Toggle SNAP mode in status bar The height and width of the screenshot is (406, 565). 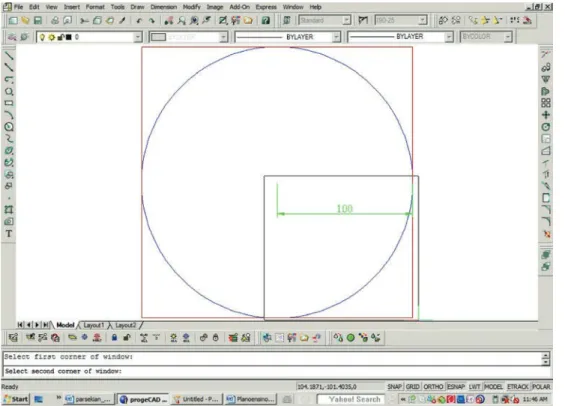(x=395, y=387)
